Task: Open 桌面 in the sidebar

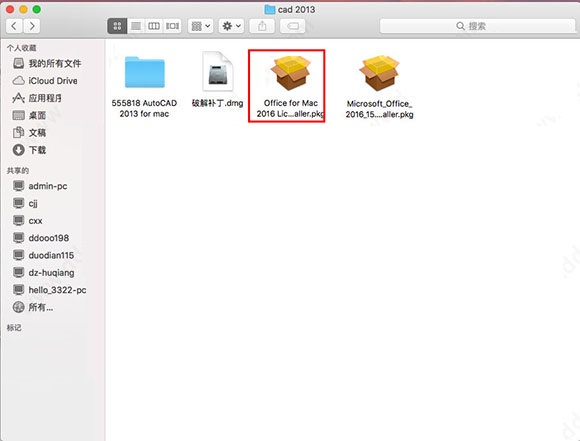Action: coord(29,115)
